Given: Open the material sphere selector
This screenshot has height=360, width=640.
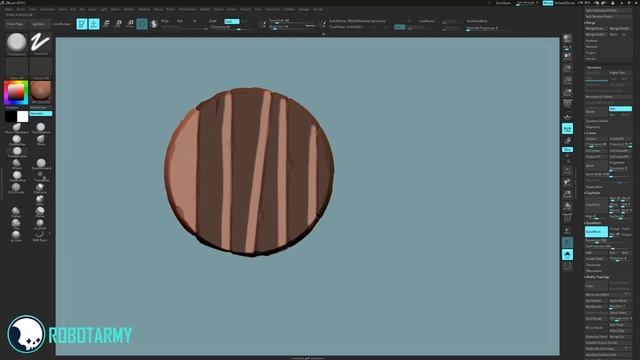Looking at the screenshot, I should pyautogui.click(x=40, y=91).
